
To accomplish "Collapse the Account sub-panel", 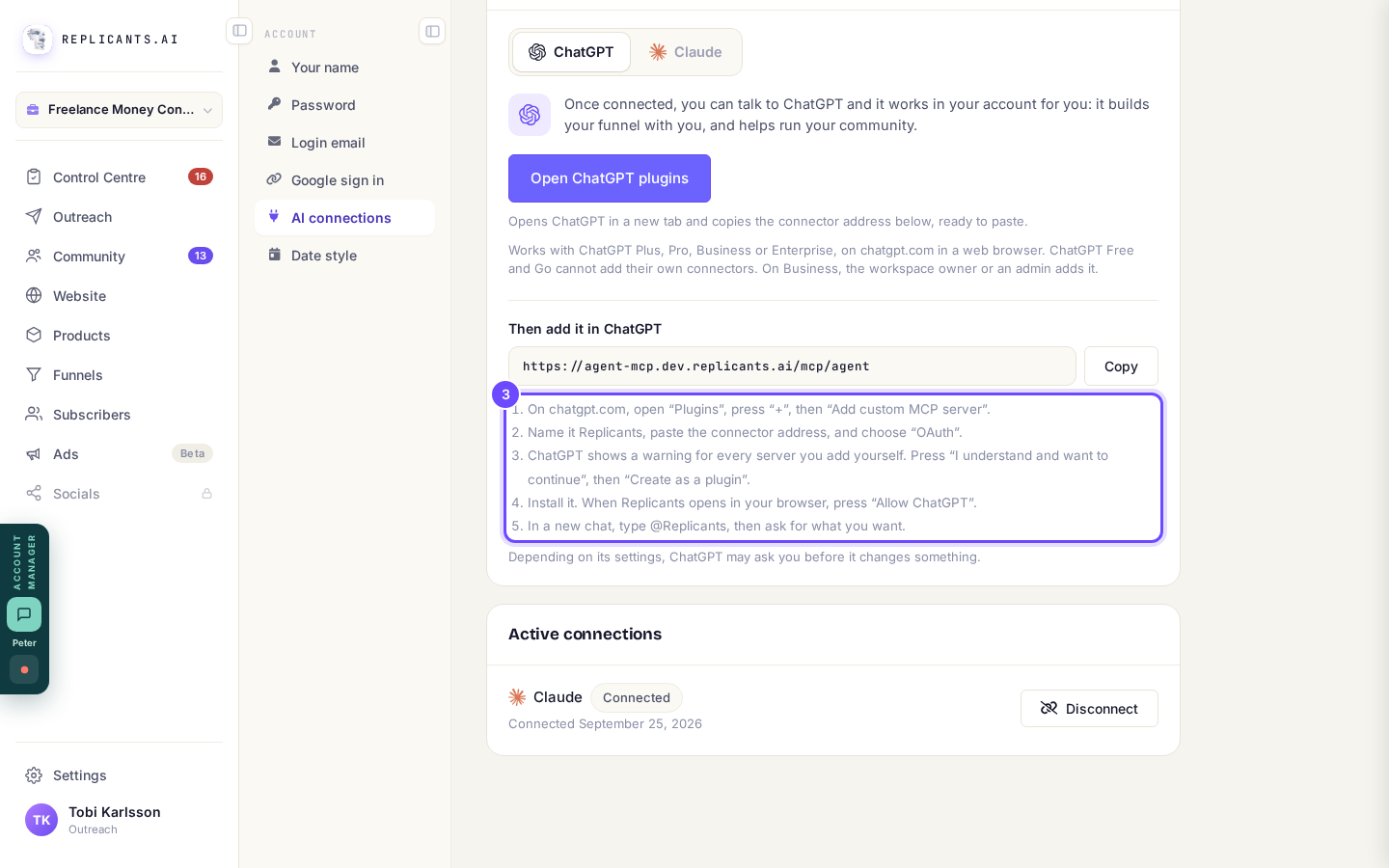I will point(432,31).
